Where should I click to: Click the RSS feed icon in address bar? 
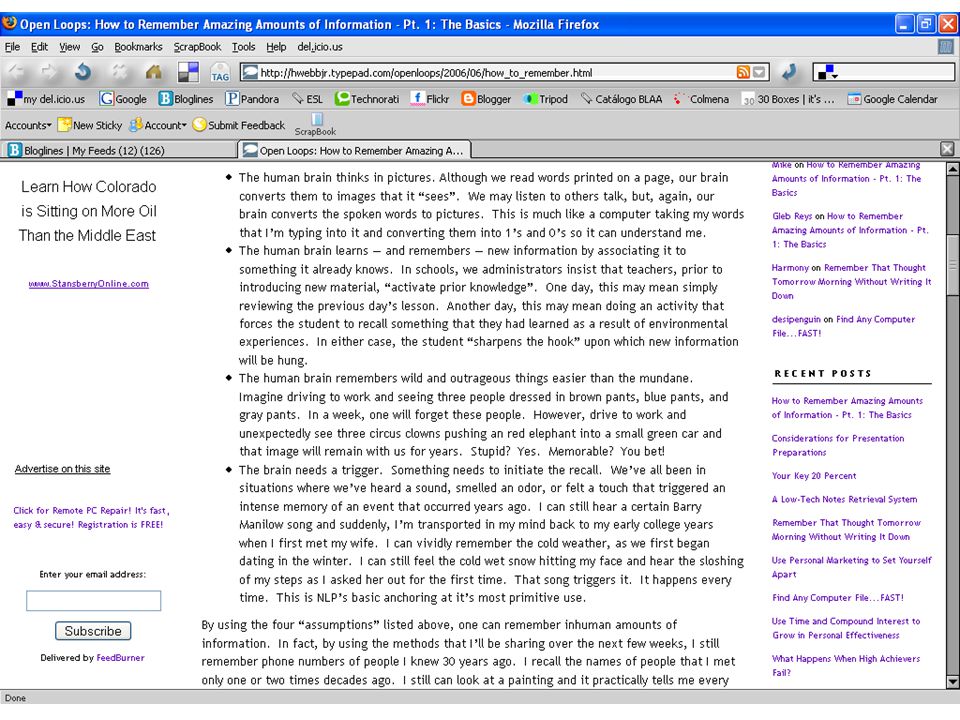[743, 72]
